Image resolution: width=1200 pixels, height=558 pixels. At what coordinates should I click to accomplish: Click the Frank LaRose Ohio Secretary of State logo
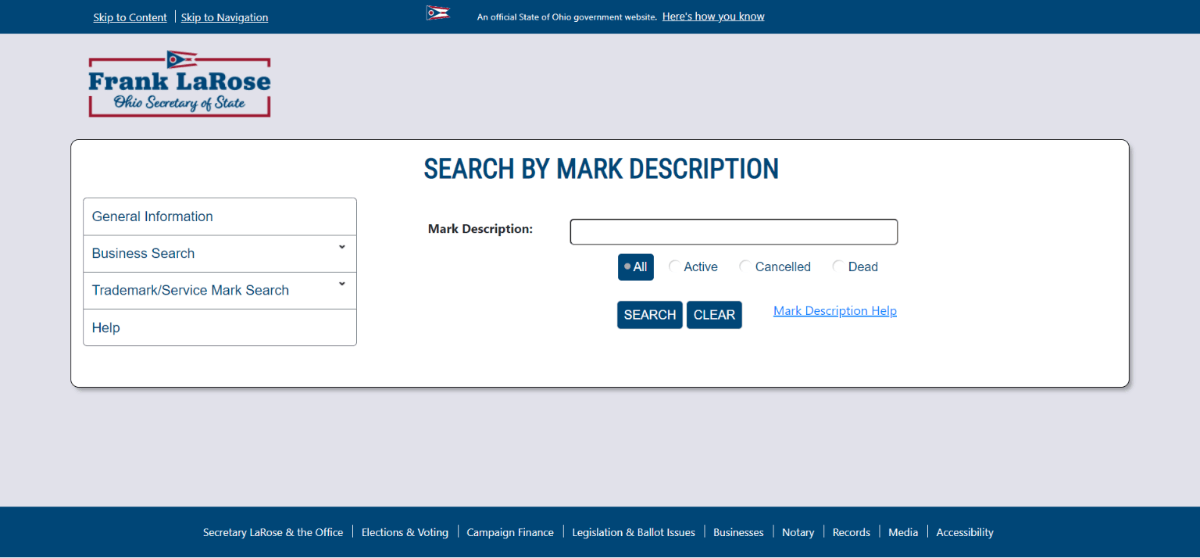[179, 84]
